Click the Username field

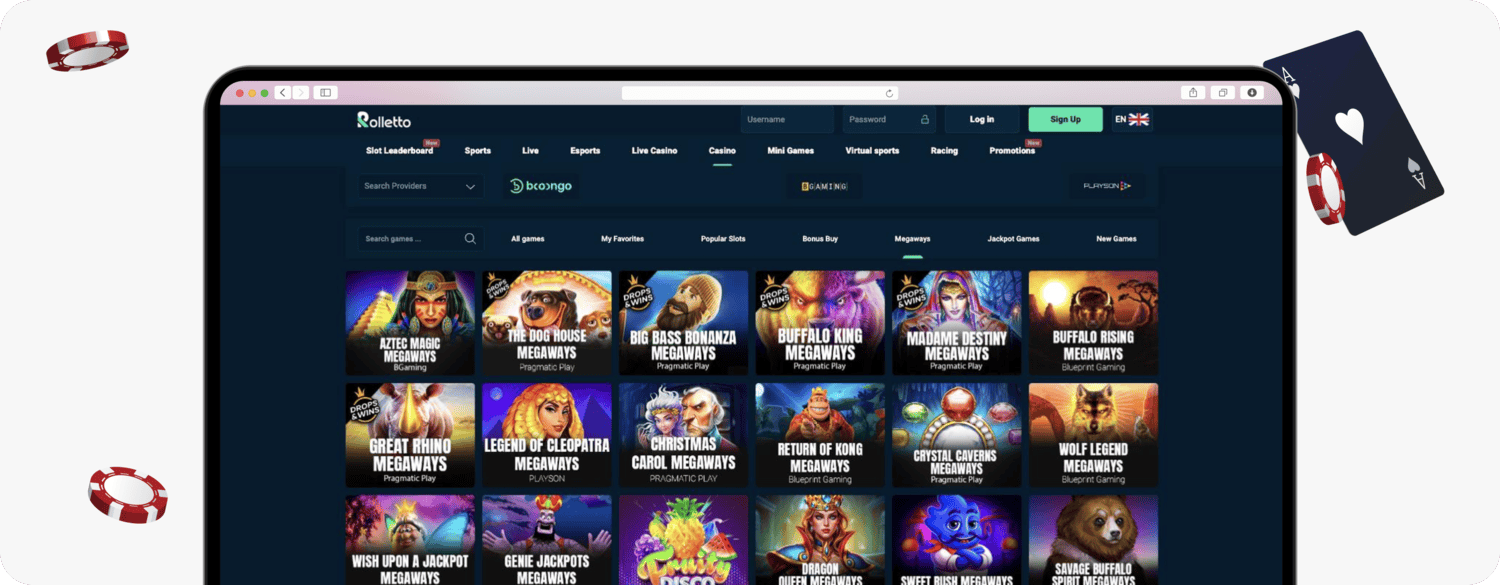(787, 120)
